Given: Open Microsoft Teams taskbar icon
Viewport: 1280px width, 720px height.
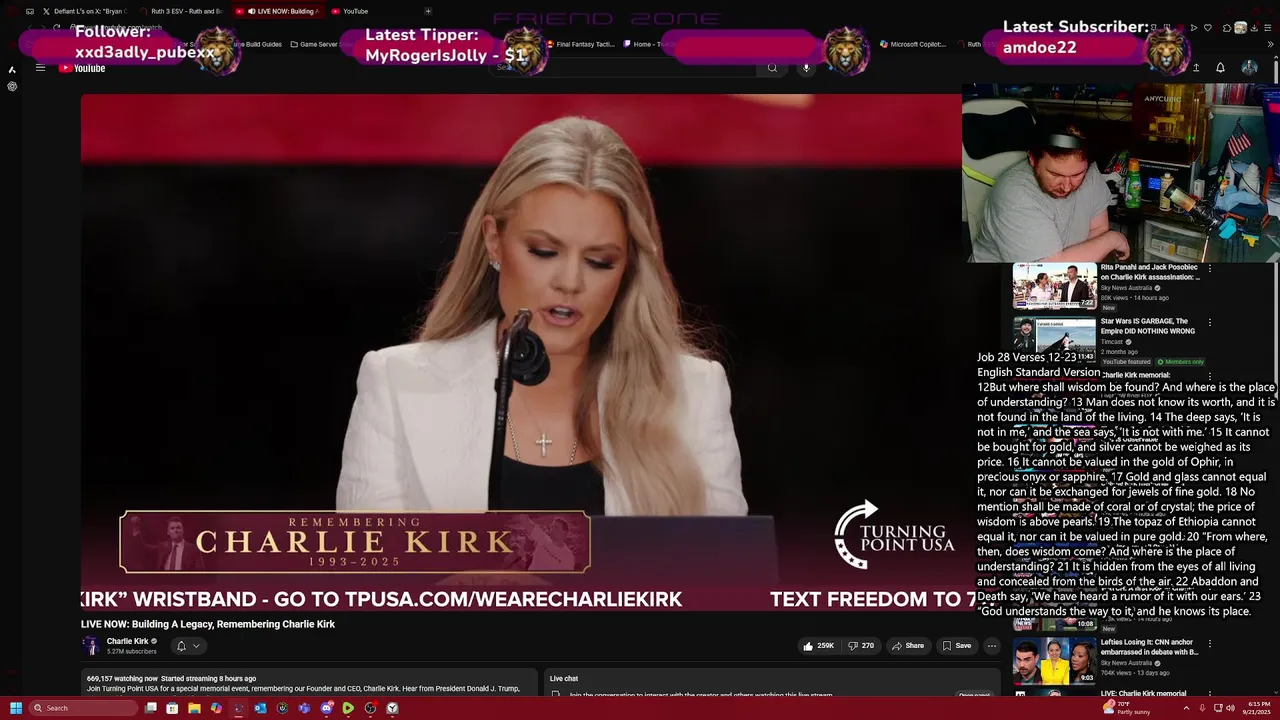Looking at the screenshot, I should 304,708.
